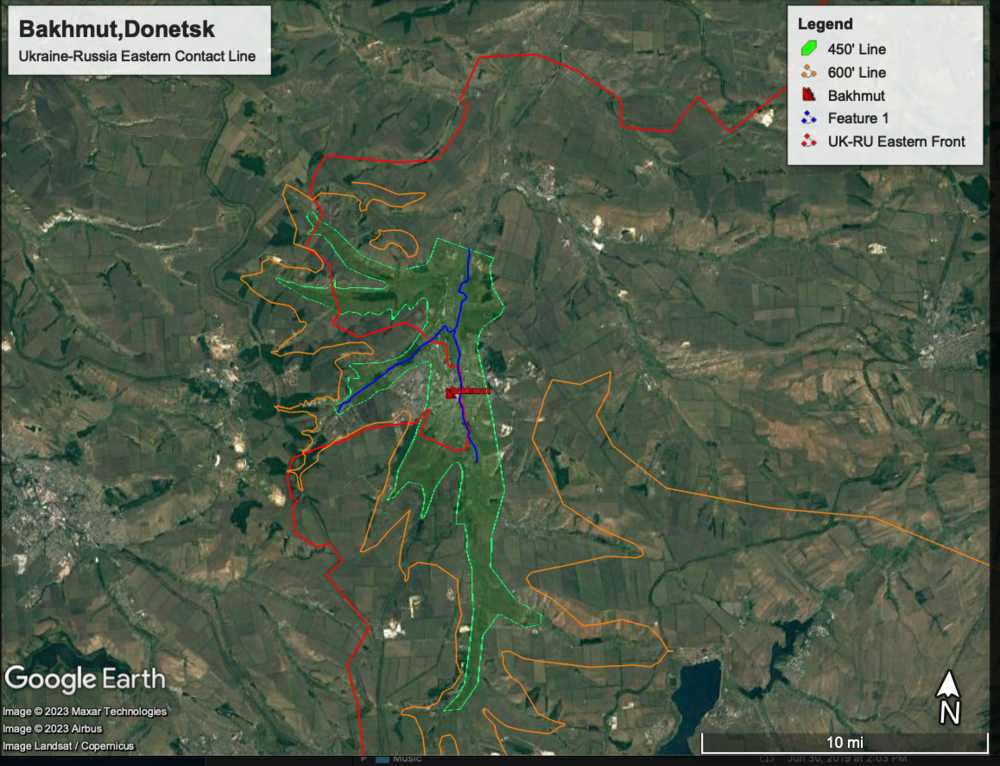This screenshot has width=1000, height=766.
Task: Click the Image © 2023 Maxar Technologies attribution
Action: click(x=85, y=711)
